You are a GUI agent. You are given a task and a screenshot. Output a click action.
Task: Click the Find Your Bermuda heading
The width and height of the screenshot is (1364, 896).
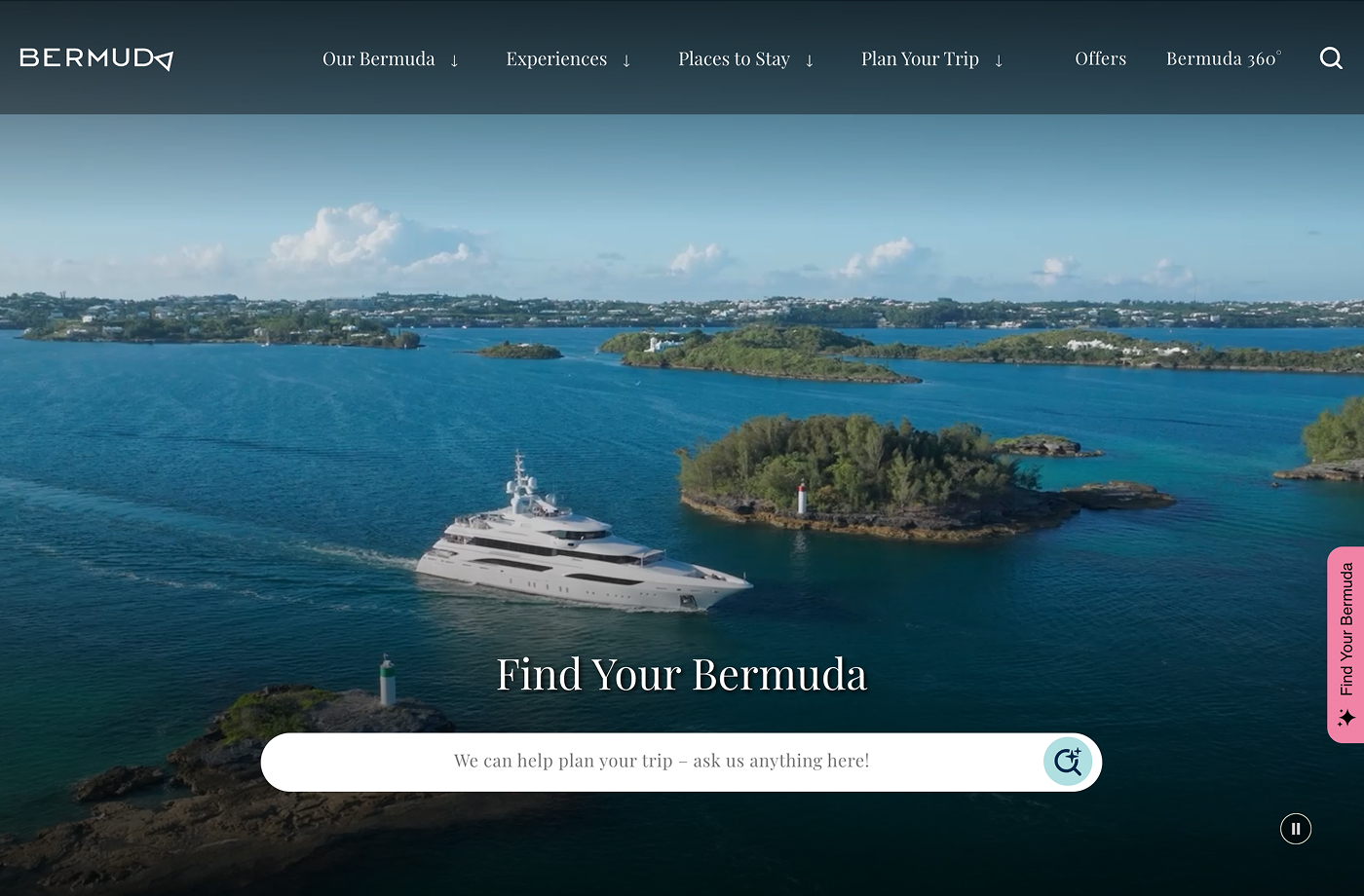[682, 674]
